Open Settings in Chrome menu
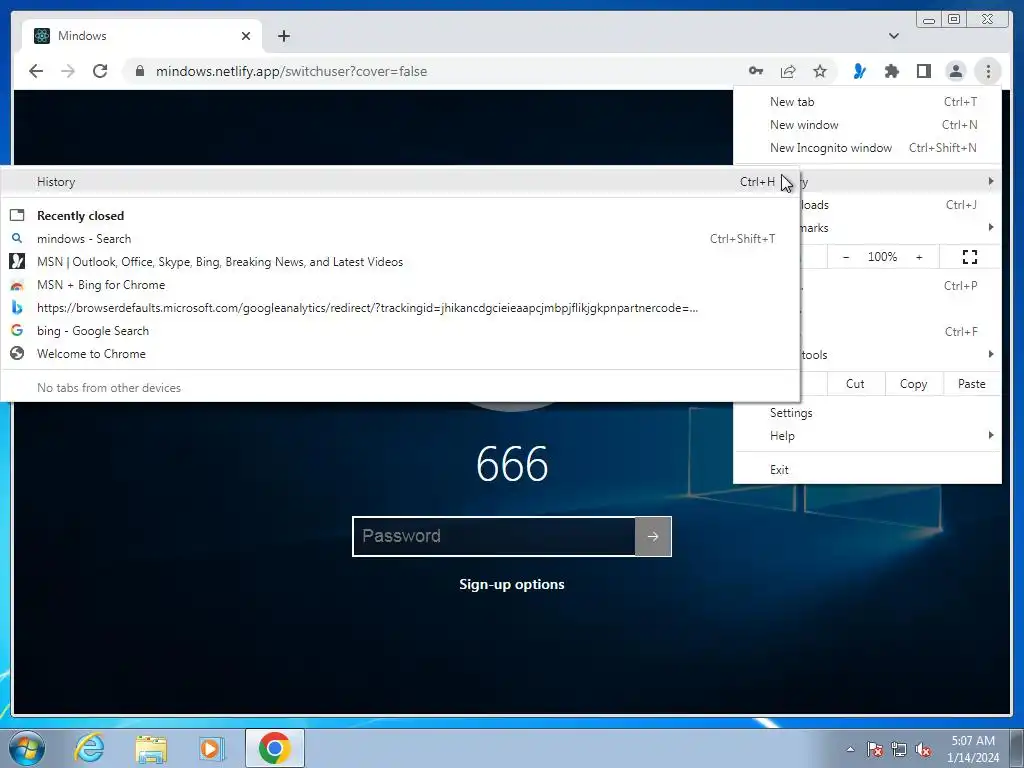The height and width of the screenshot is (768, 1024). [x=867, y=413]
